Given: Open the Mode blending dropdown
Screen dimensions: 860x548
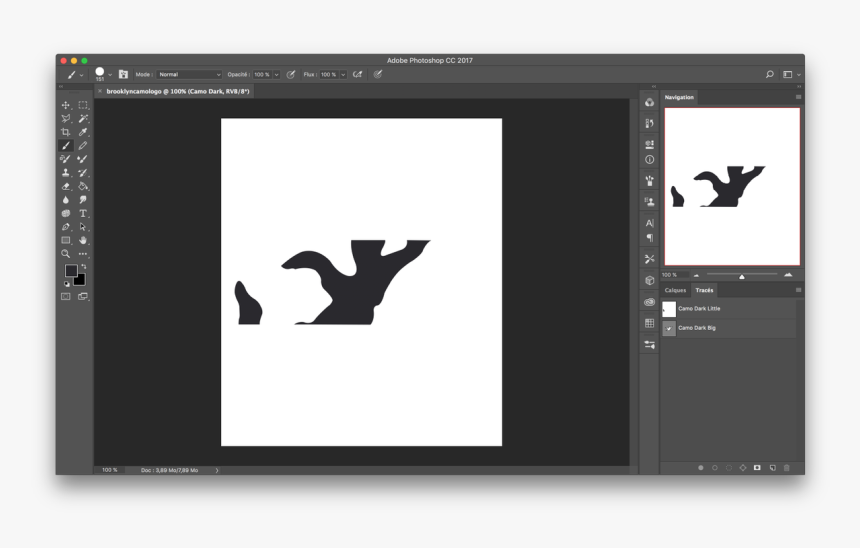Looking at the screenshot, I should tap(189, 74).
